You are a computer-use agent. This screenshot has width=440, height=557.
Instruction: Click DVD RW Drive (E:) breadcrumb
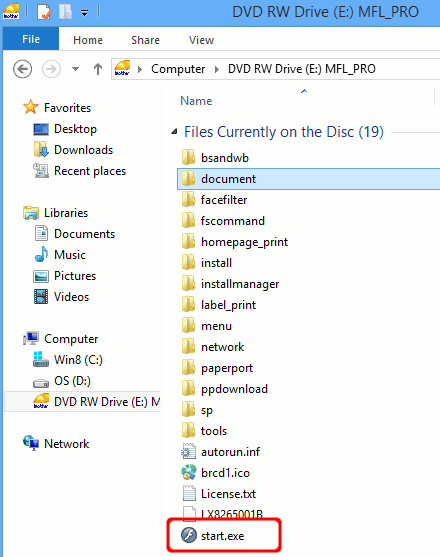tap(302, 69)
